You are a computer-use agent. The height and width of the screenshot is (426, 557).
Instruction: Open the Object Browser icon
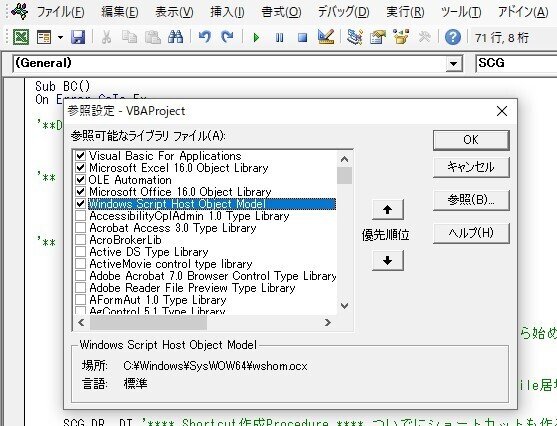click(401, 37)
